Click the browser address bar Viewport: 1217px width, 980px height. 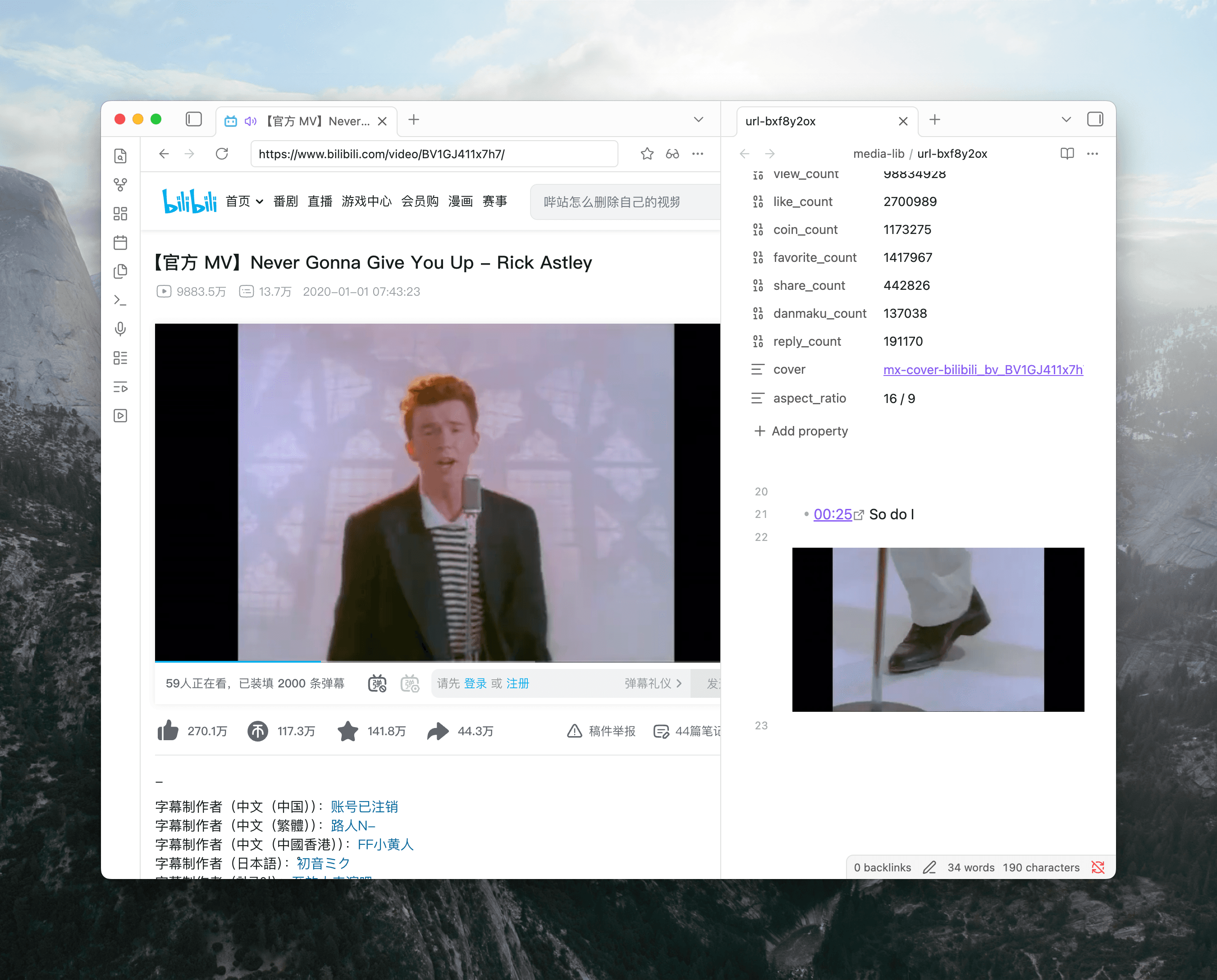(435, 154)
